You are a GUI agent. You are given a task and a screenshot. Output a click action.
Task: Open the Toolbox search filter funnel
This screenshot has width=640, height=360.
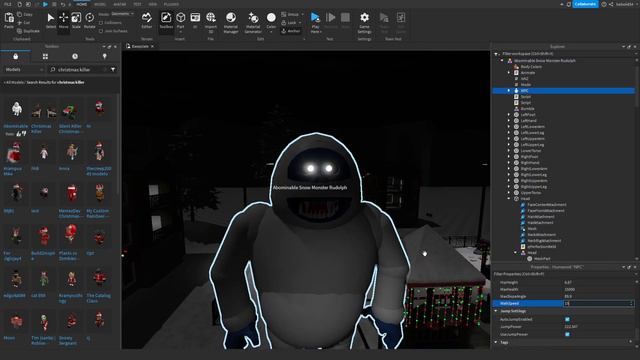pyautogui.click(x=113, y=69)
